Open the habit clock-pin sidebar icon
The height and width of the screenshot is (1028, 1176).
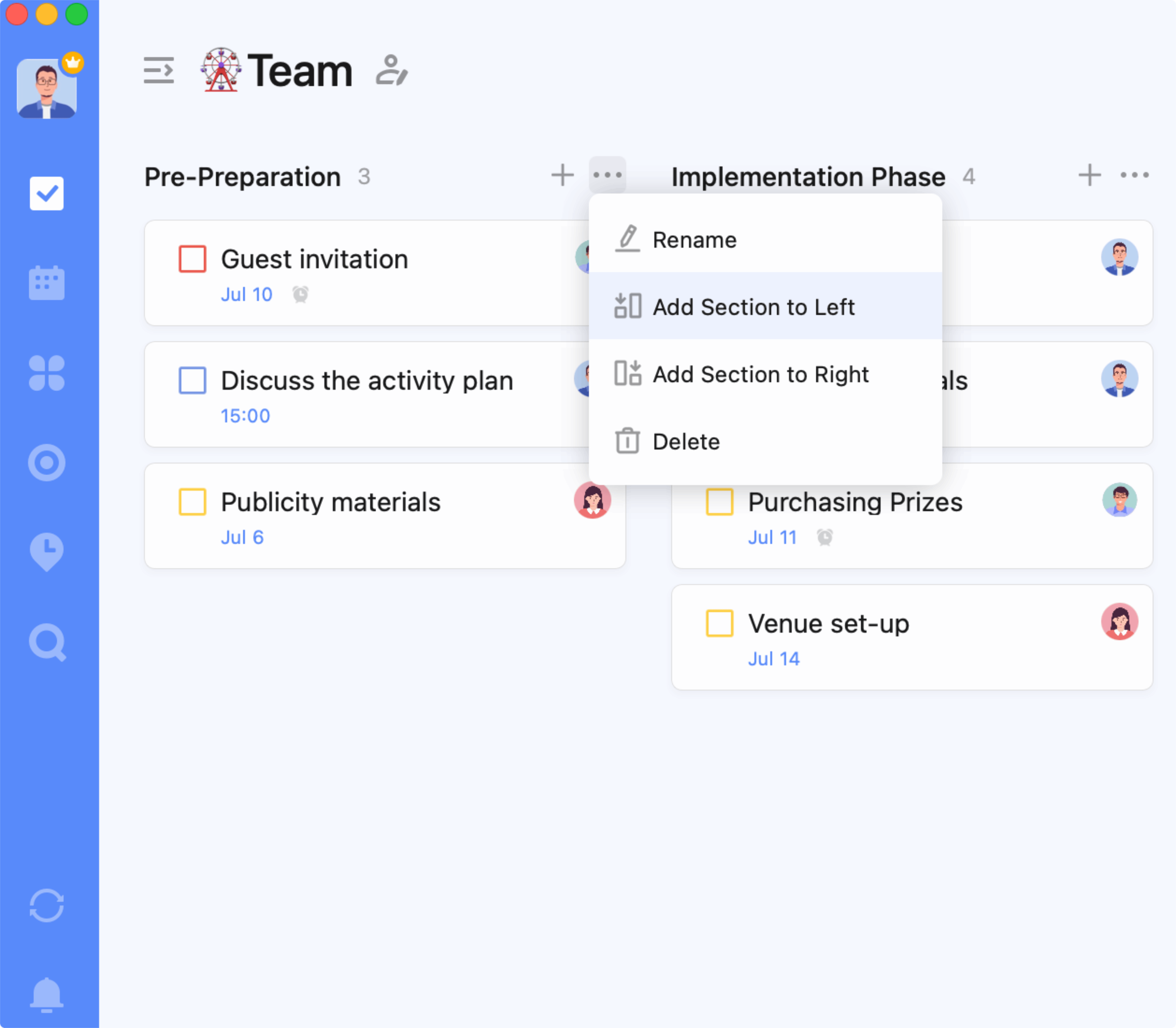point(46,551)
